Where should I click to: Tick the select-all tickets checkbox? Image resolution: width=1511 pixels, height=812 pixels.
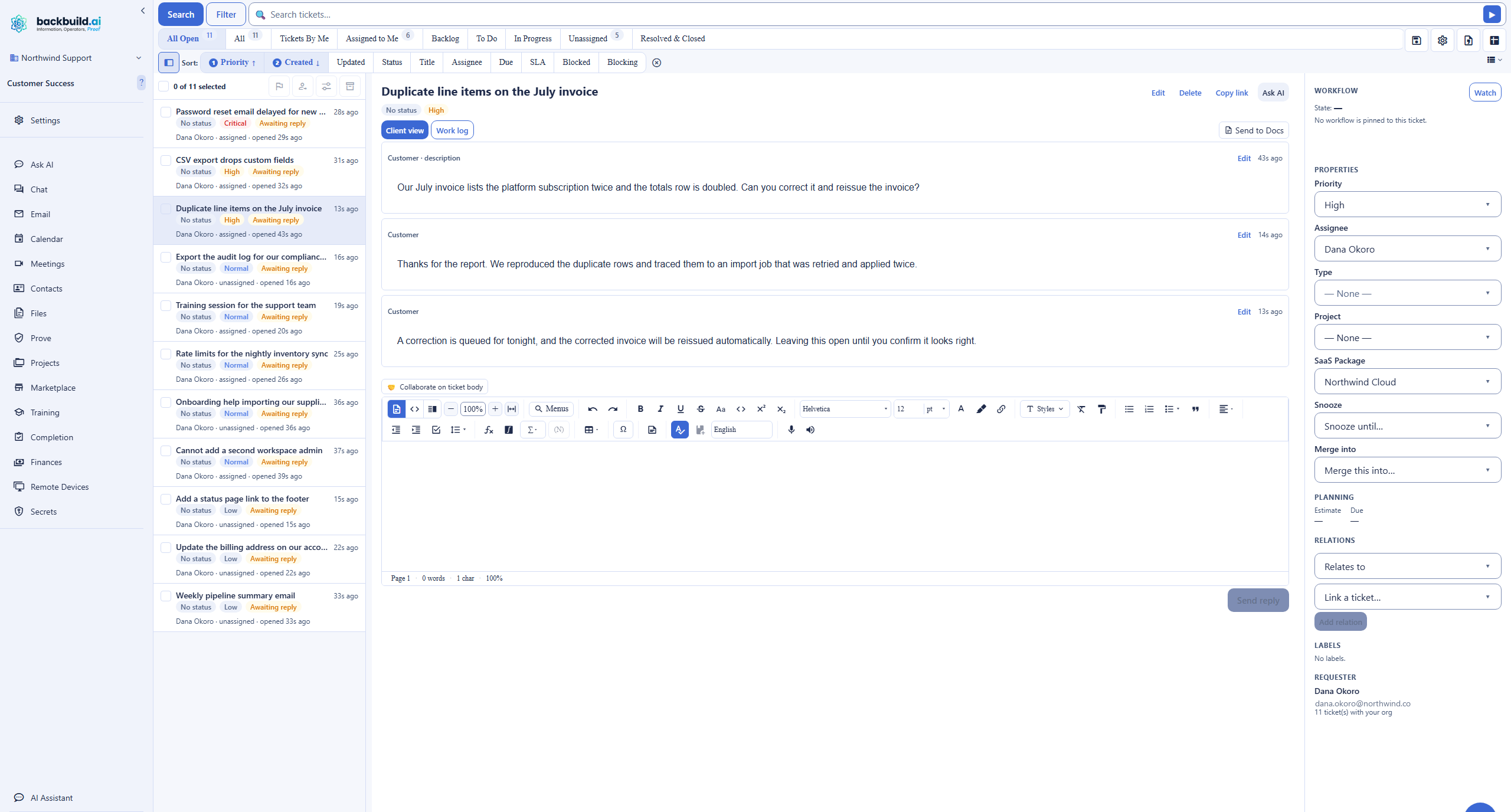[x=164, y=87]
